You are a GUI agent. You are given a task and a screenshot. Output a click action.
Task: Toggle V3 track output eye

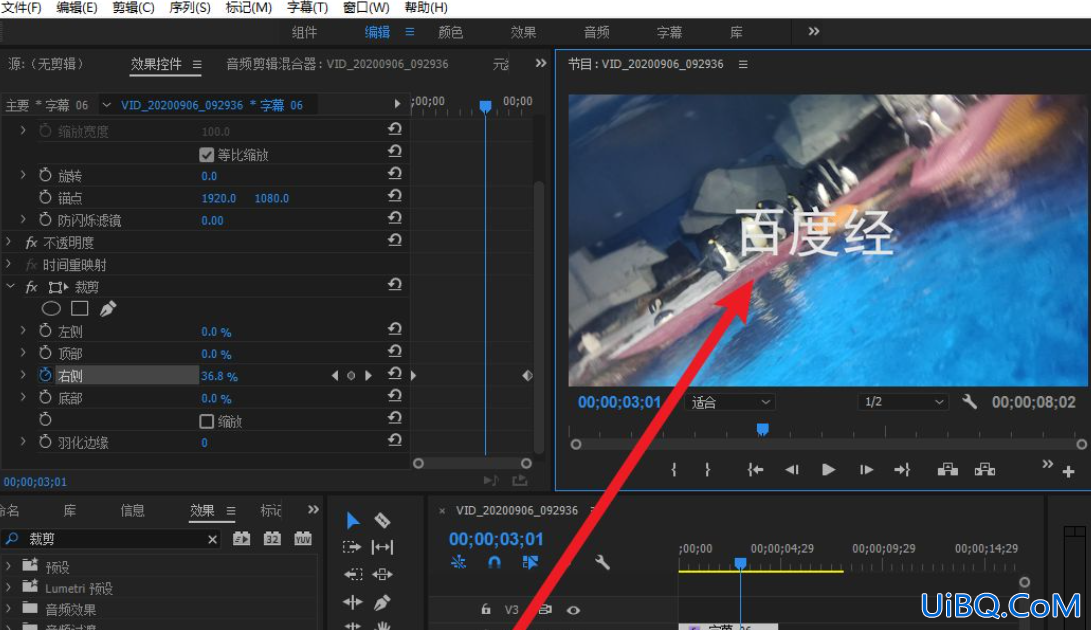click(x=573, y=610)
